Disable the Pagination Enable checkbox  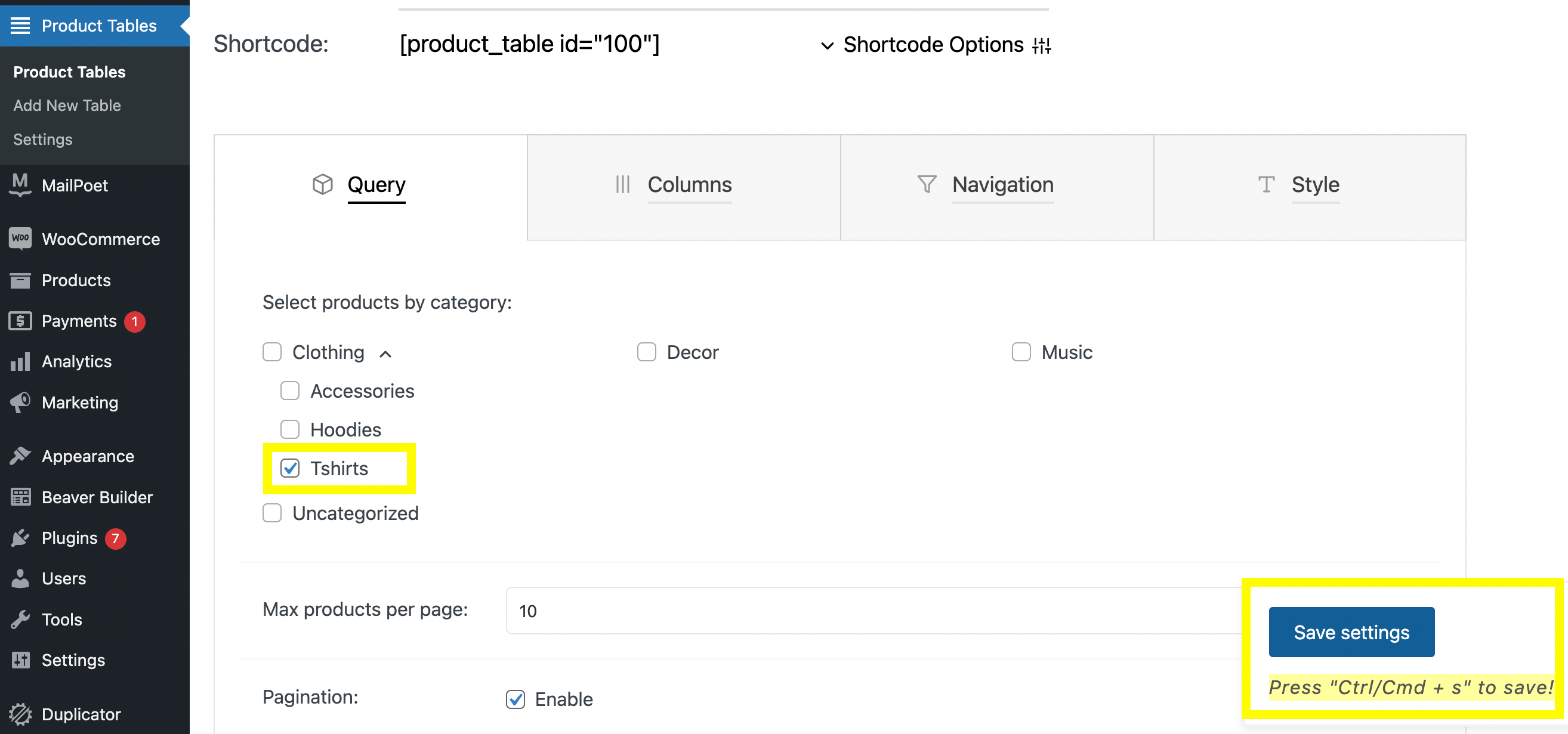pos(515,699)
